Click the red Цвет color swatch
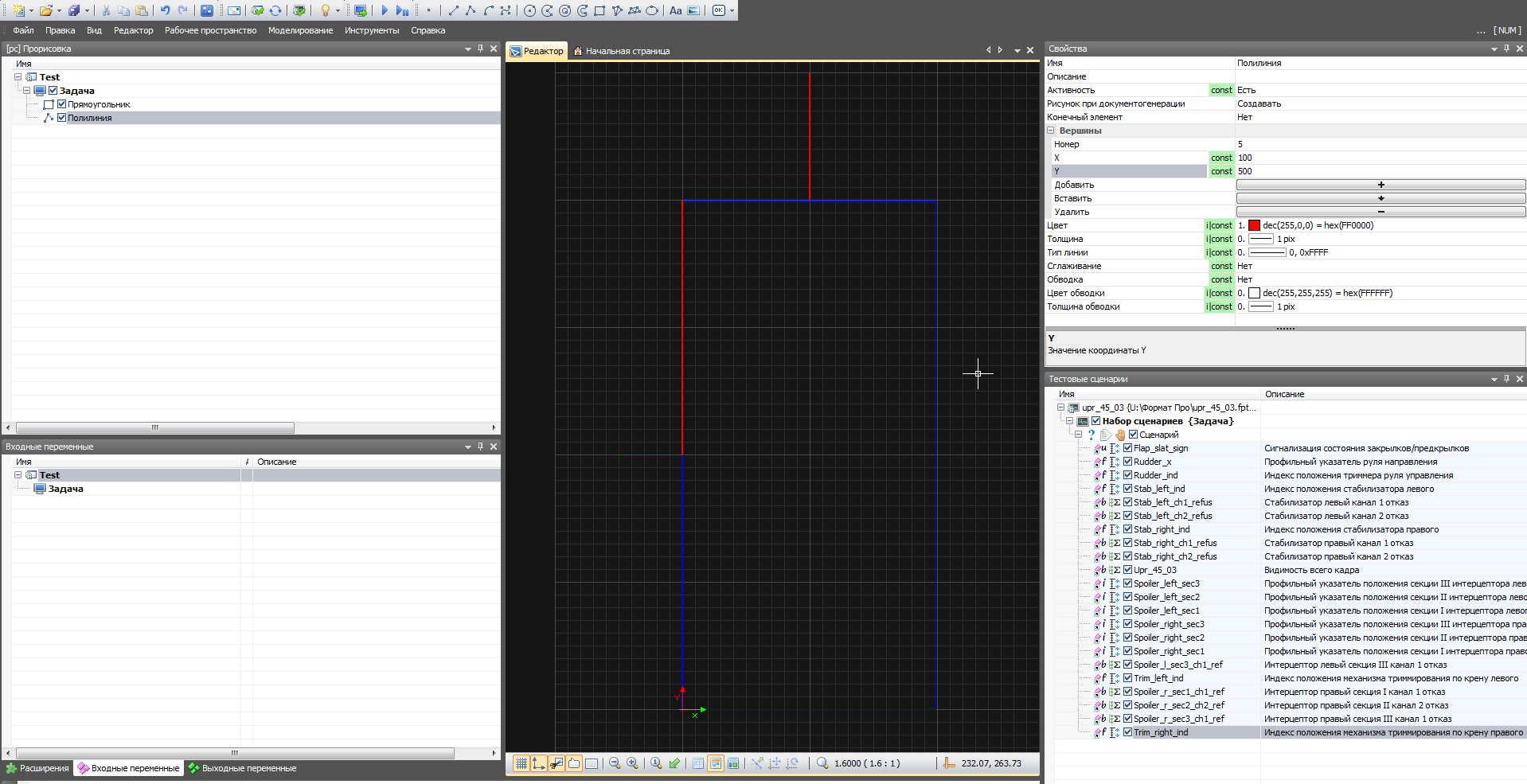This screenshot has height=784, width=1527. tap(1254, 225)
